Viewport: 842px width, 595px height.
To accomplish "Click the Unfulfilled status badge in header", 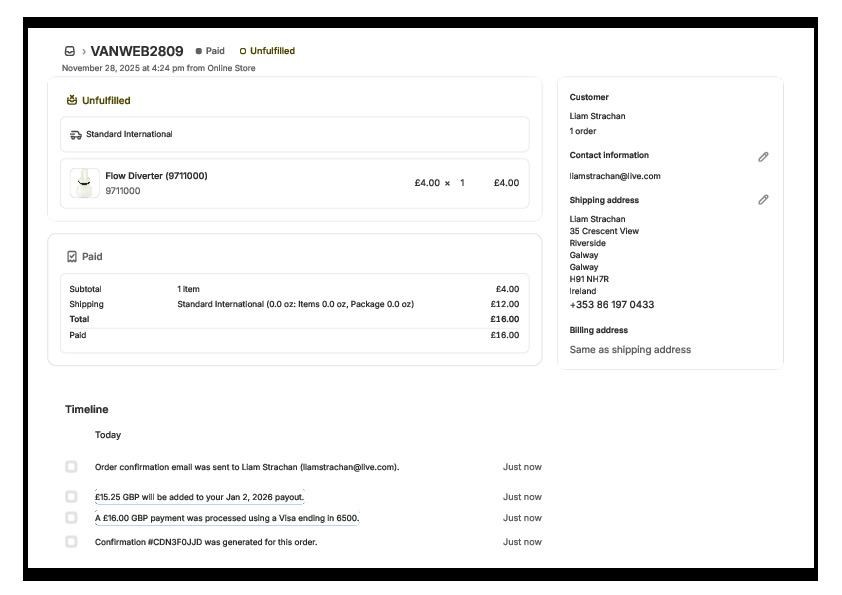I will coord(267,51).
